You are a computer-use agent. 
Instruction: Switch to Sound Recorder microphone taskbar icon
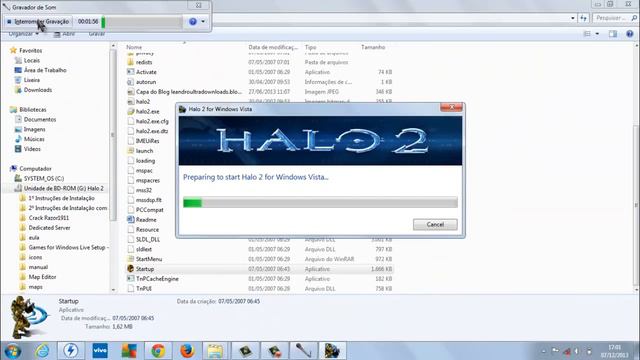click(x=303, y=351)
